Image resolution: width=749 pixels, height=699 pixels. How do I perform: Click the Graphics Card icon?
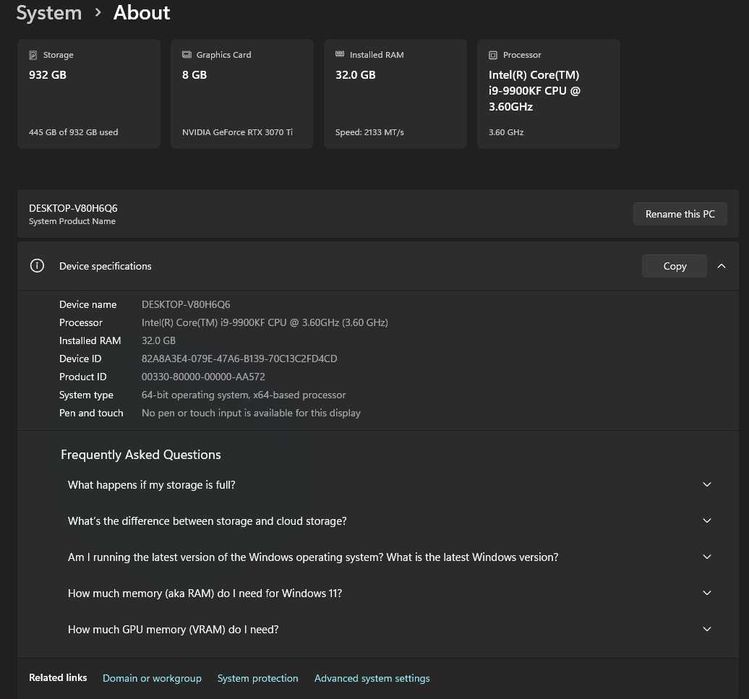click(186, 54)
